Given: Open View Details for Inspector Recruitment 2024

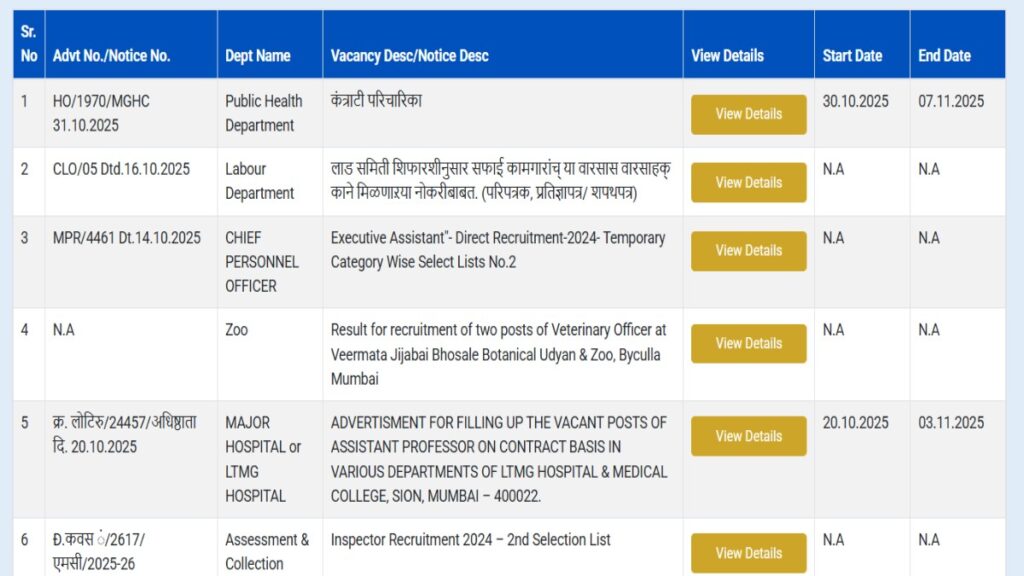Looking at the screenshot, I should tap(748, 553).
